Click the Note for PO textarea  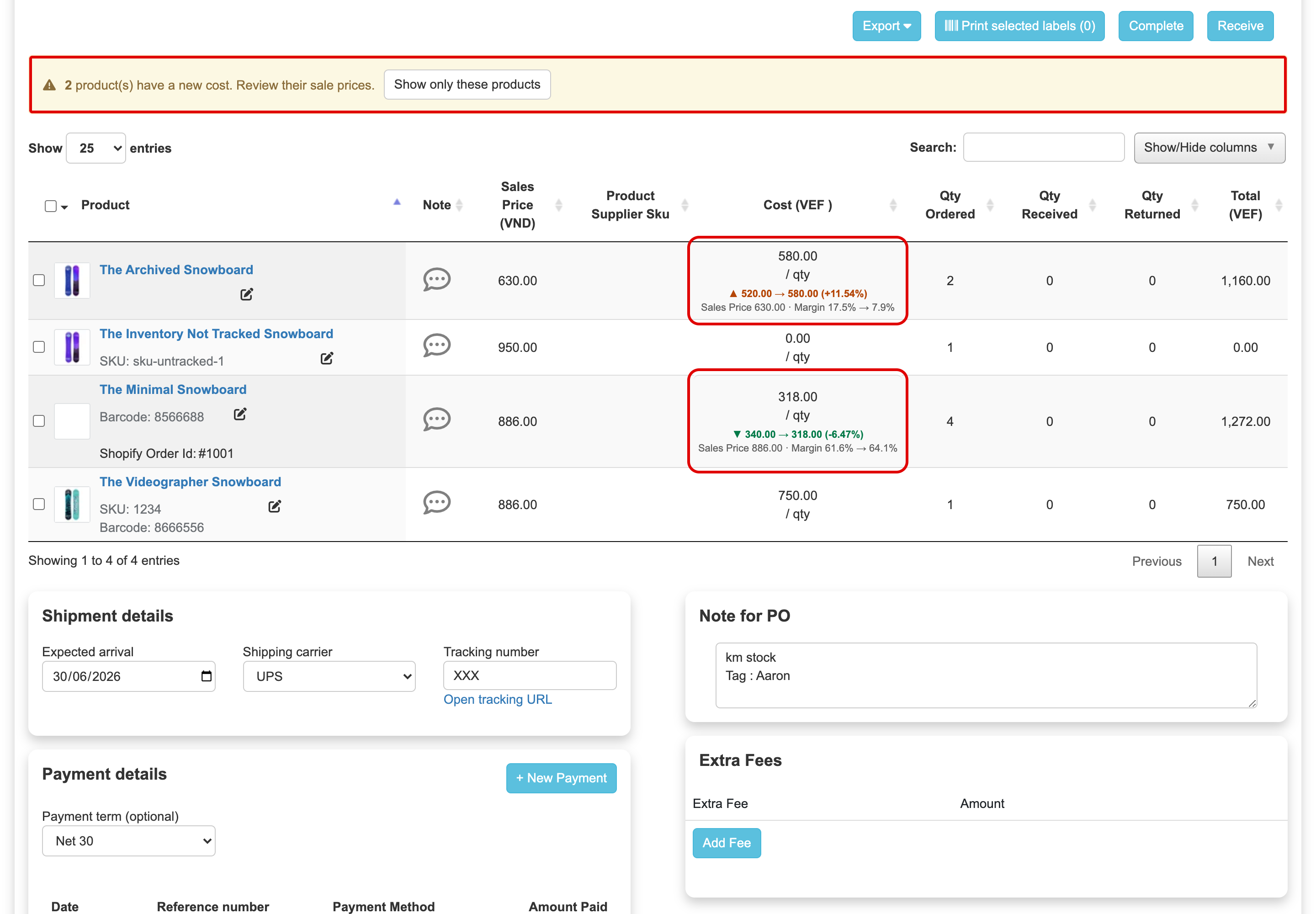click(x=986, y=676)
